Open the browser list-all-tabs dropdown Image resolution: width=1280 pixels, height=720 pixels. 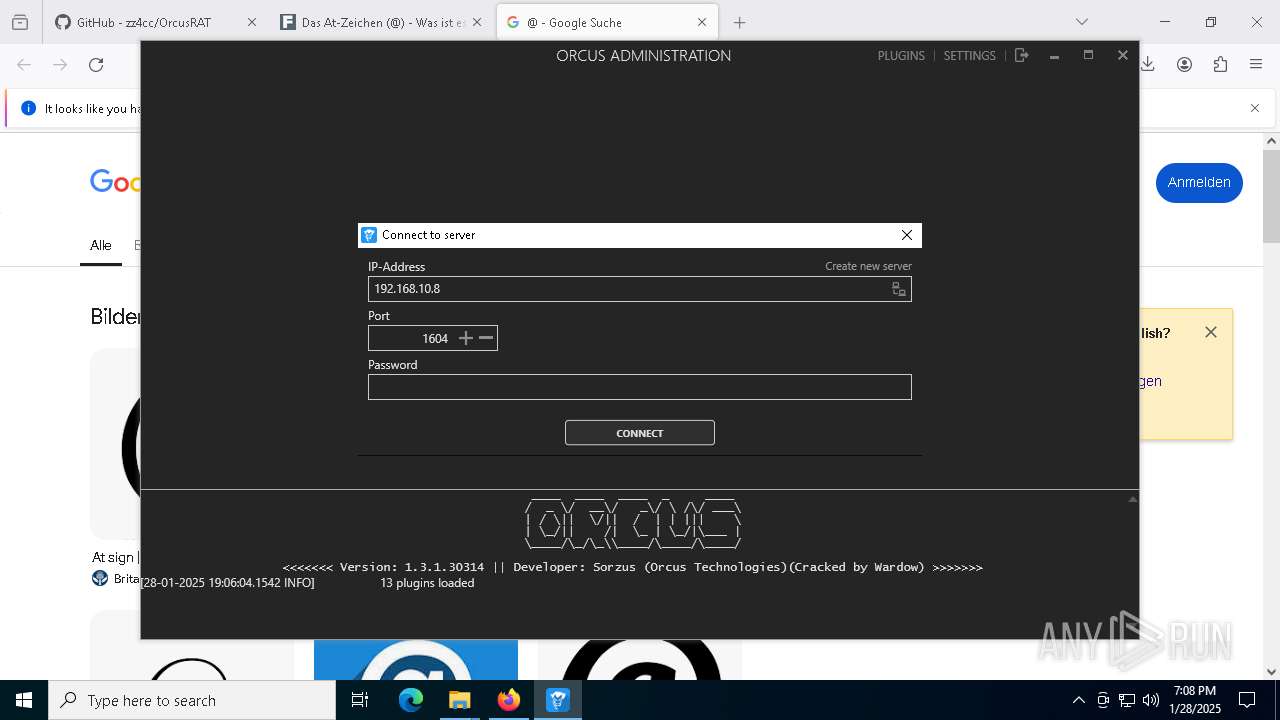point(1081,22)
